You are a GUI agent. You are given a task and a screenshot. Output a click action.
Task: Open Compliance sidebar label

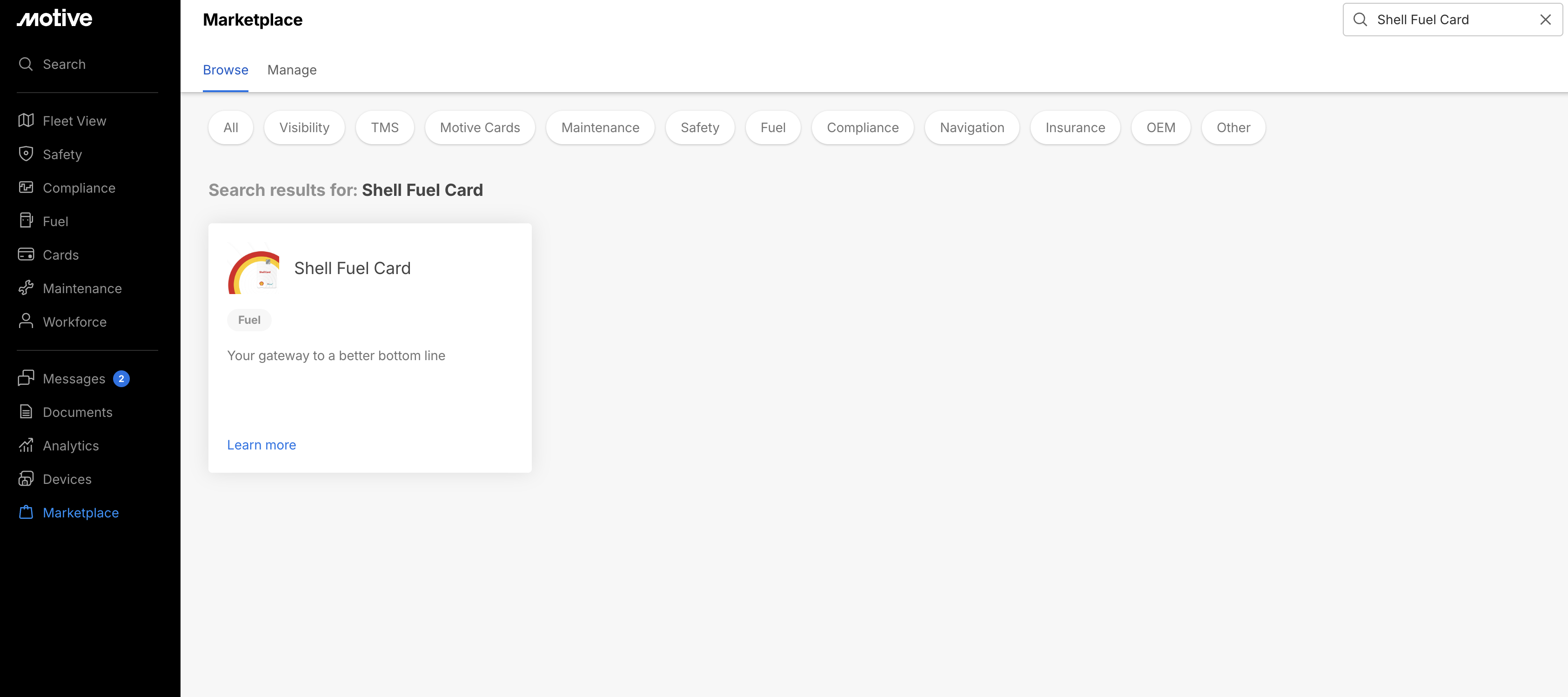point(79,188)
